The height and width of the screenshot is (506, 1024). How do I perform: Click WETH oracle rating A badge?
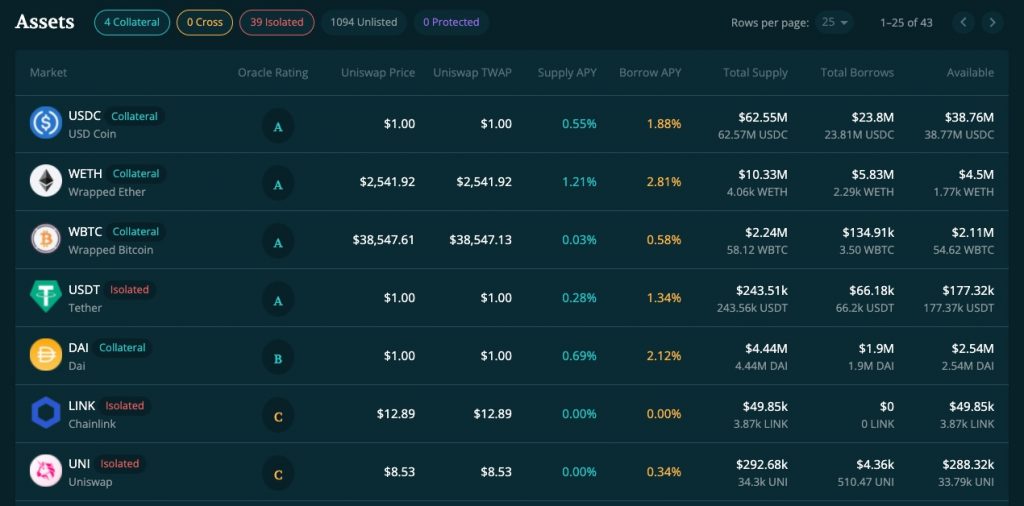coord(278,185)
